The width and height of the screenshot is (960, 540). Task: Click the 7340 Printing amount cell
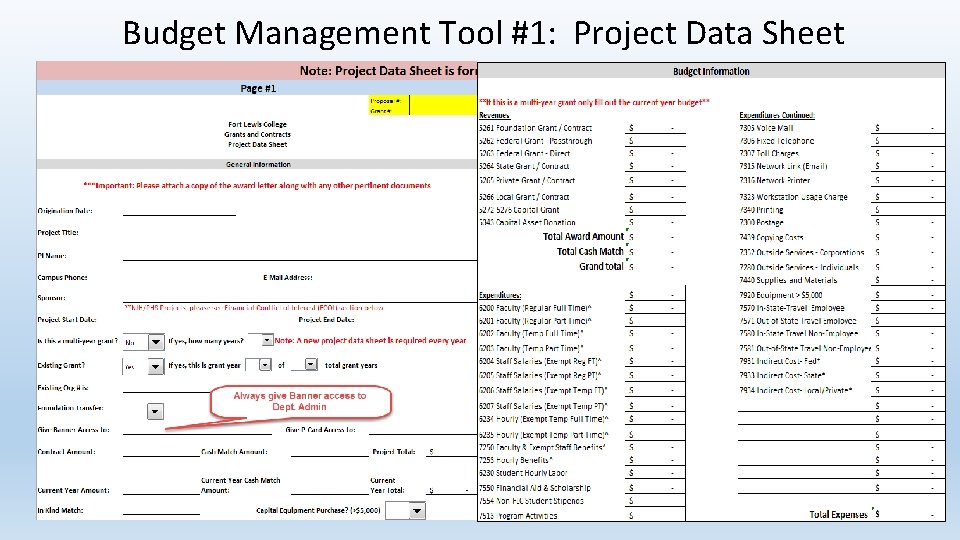tap(908, 210)
